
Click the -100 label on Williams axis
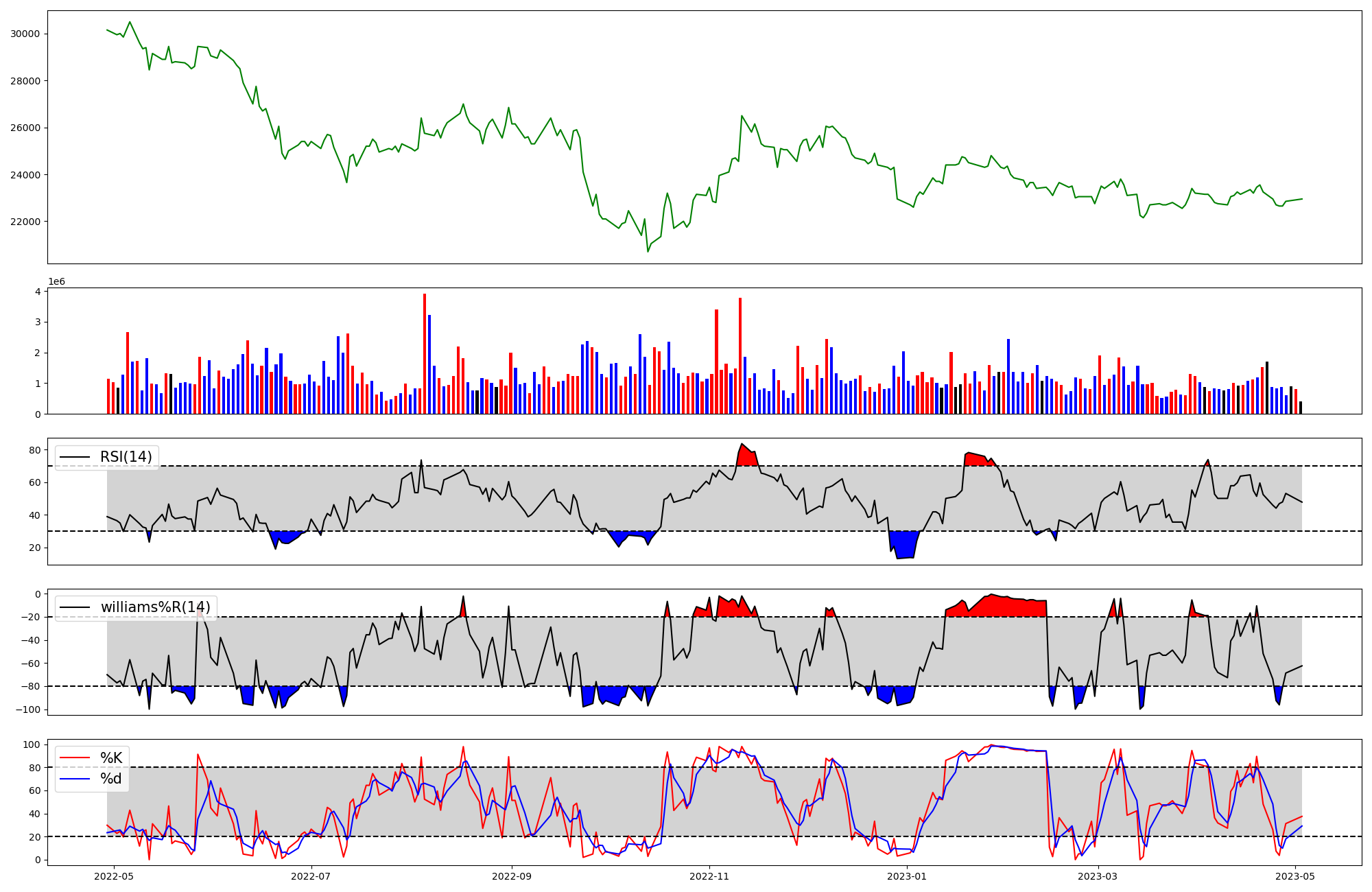point(28,709)
